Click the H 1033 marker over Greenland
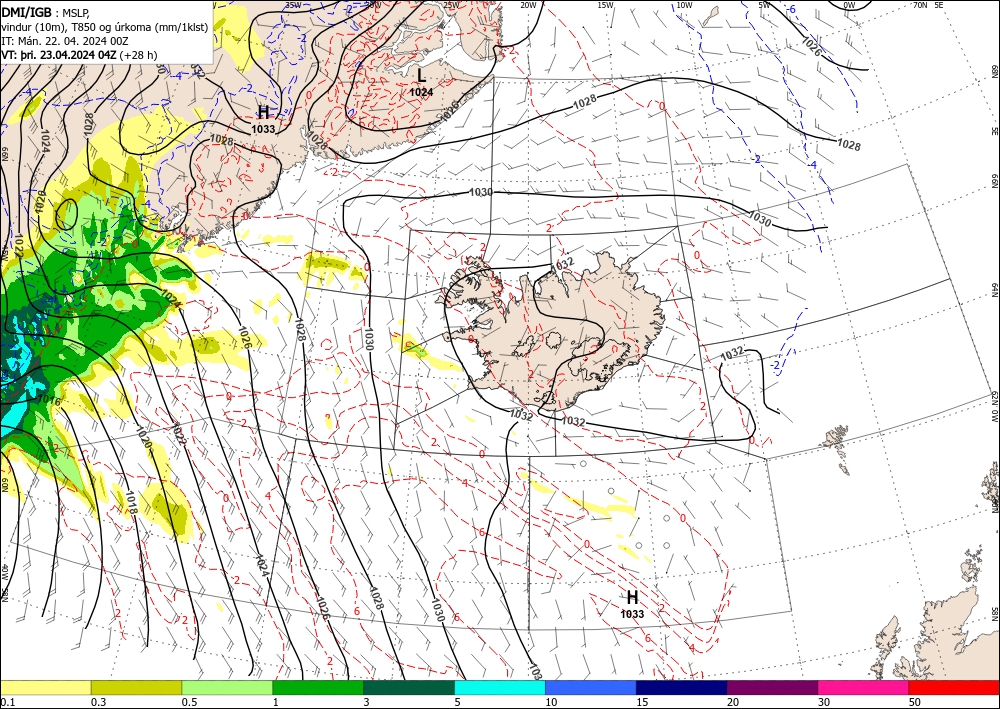 tap(263, 120)
